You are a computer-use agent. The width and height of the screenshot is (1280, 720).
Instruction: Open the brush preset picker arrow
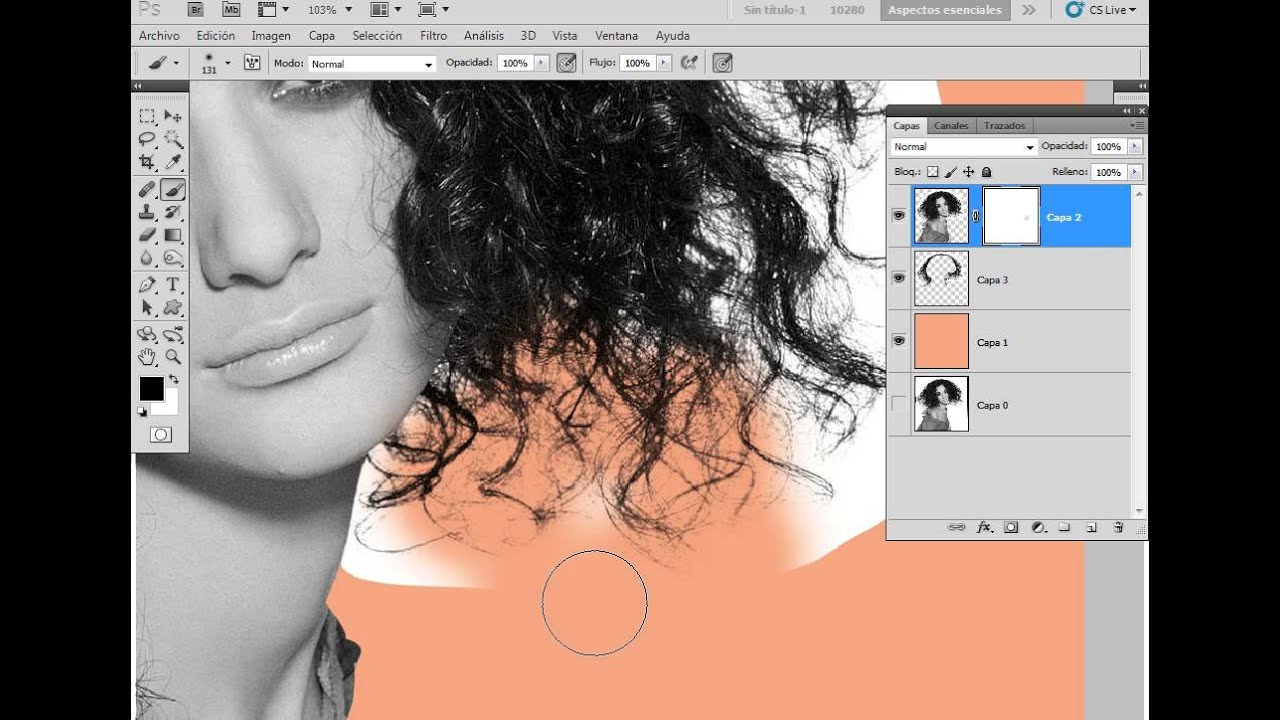pos(228,63)
